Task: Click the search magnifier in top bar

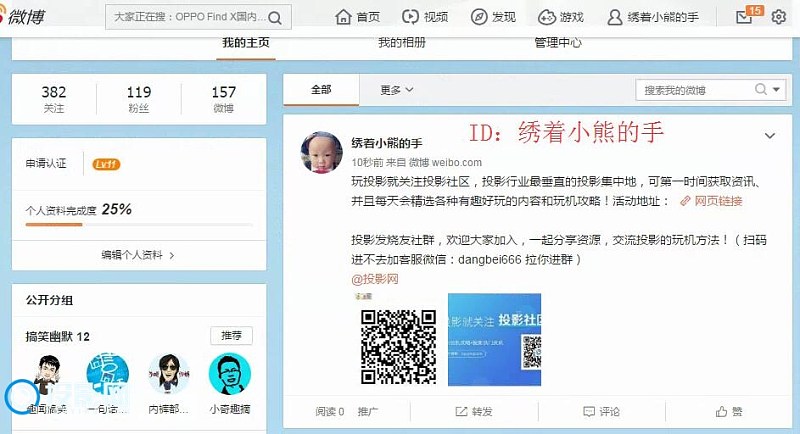Action: point(275,18)
